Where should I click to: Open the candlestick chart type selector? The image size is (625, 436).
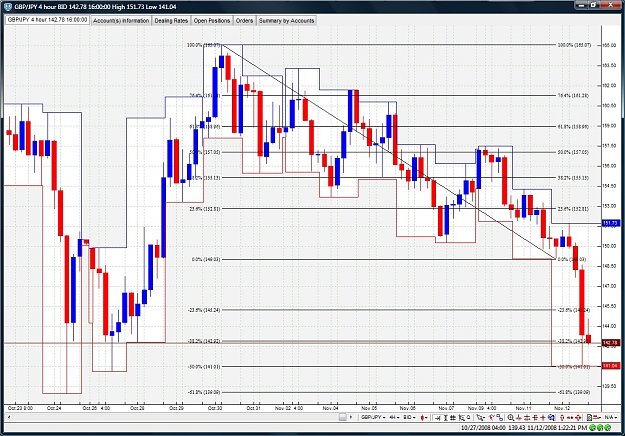pyautogui.click(x=424, y=418)
